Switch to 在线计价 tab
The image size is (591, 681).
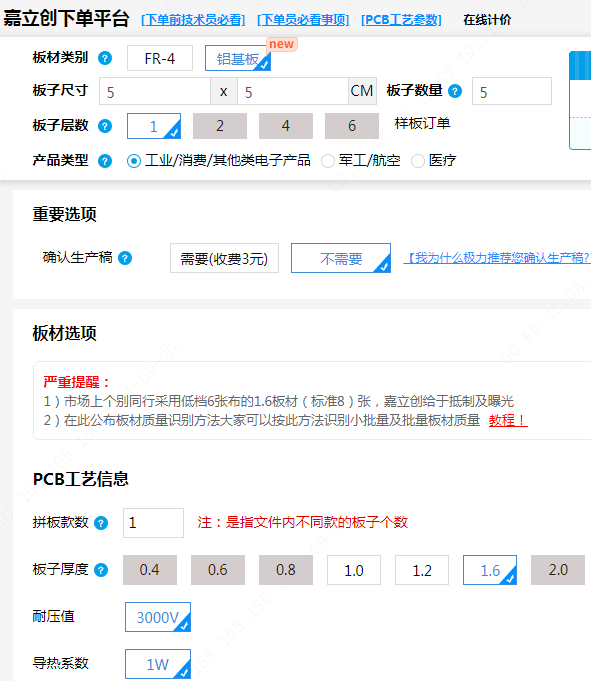click(487, 20)
